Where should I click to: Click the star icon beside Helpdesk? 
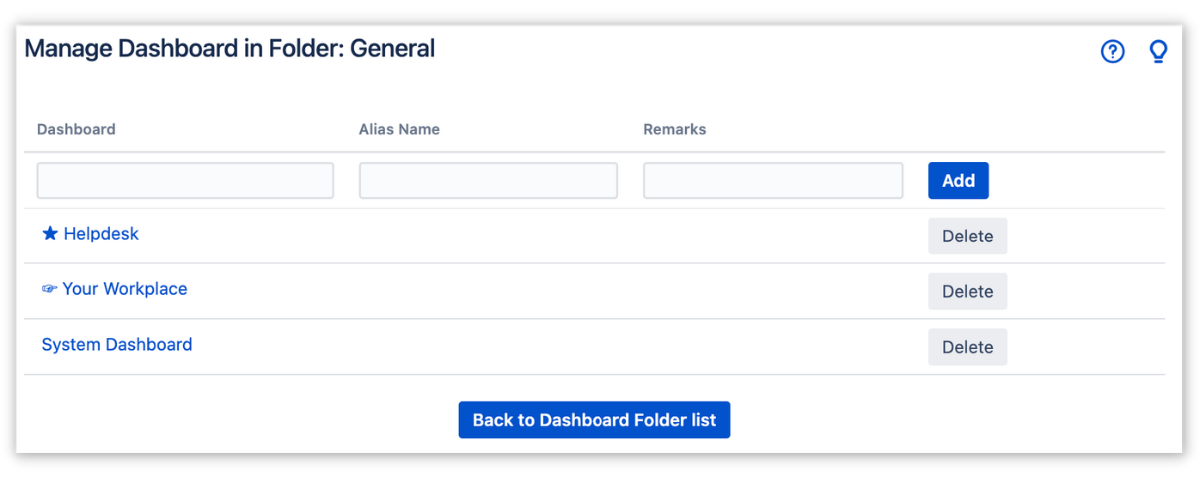click(x=50, y=234)
